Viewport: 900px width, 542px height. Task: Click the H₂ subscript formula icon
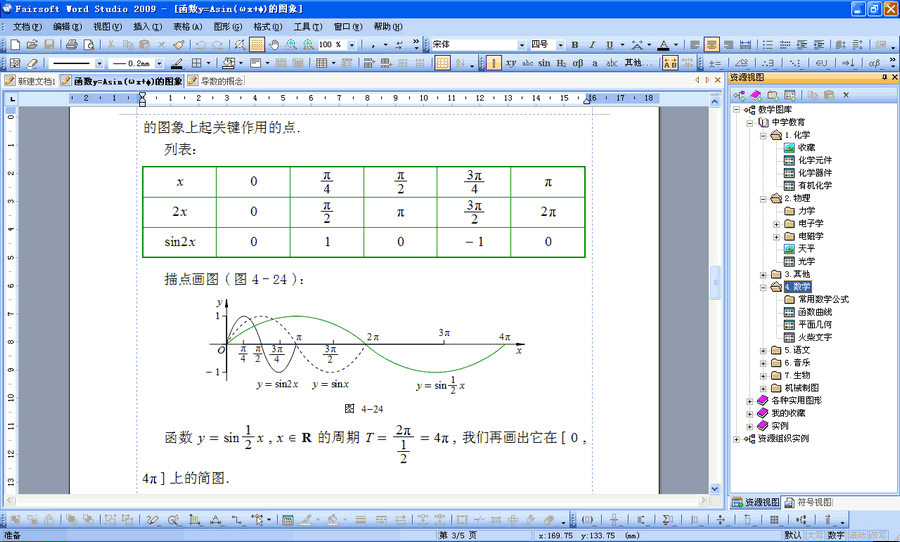[x=561, y=63]
